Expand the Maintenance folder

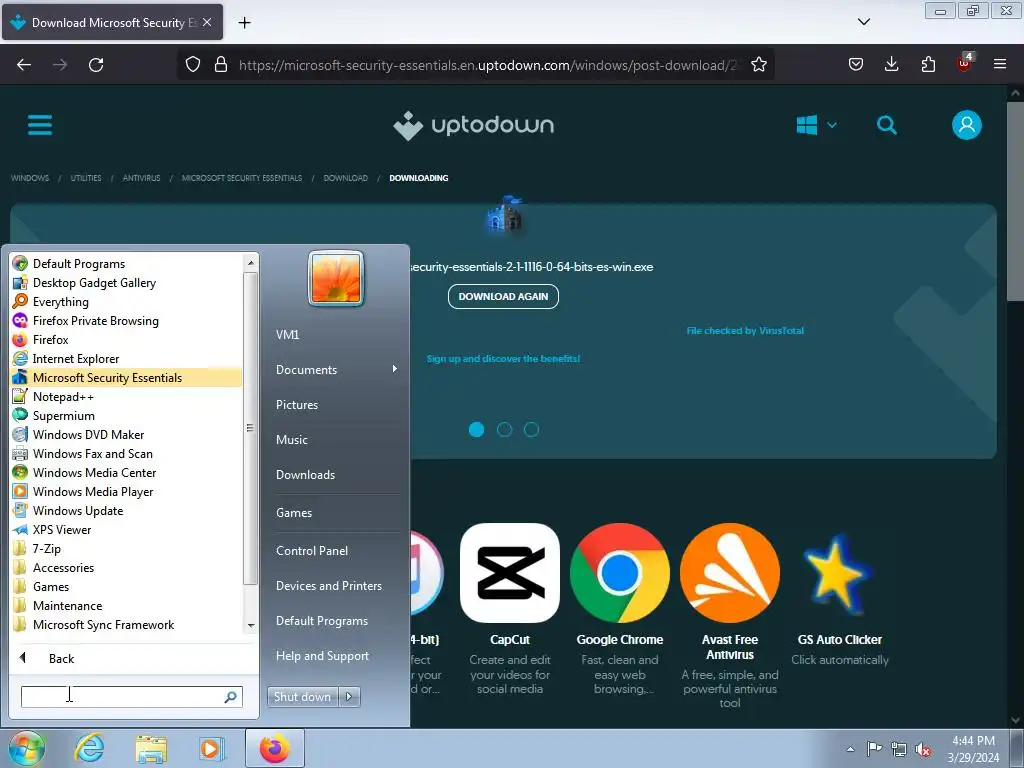126,605
